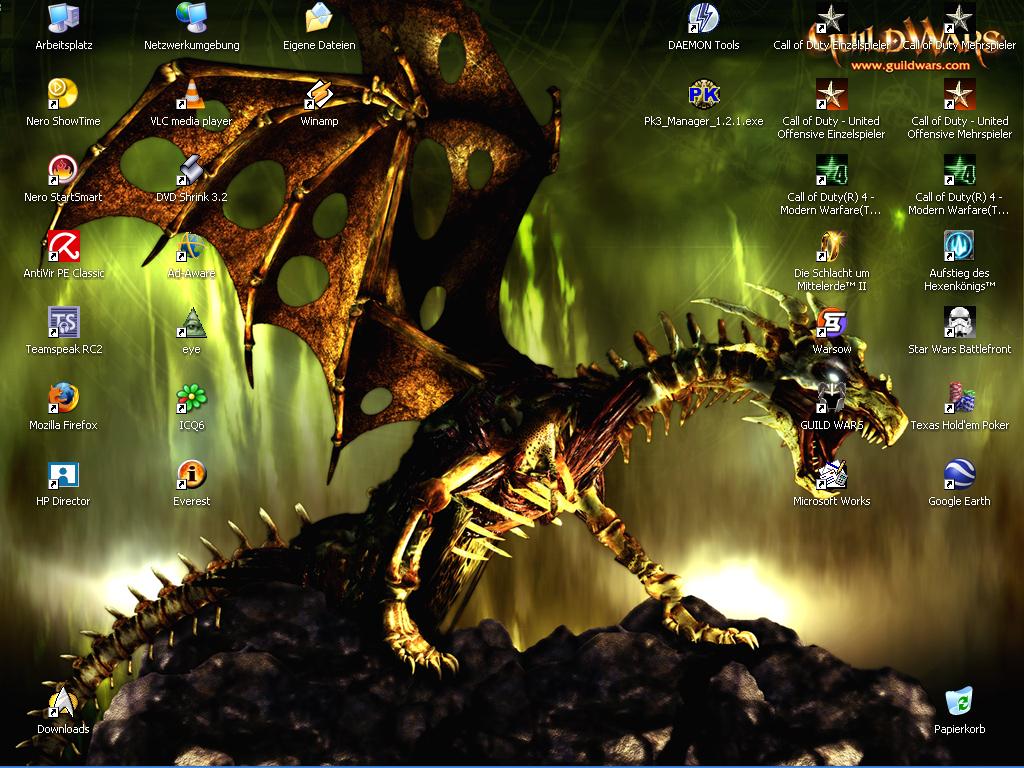The image size is (1024, 768).
Task: Select the Arbeitsplatz desktop icon
Action: [x=63, y=18]
